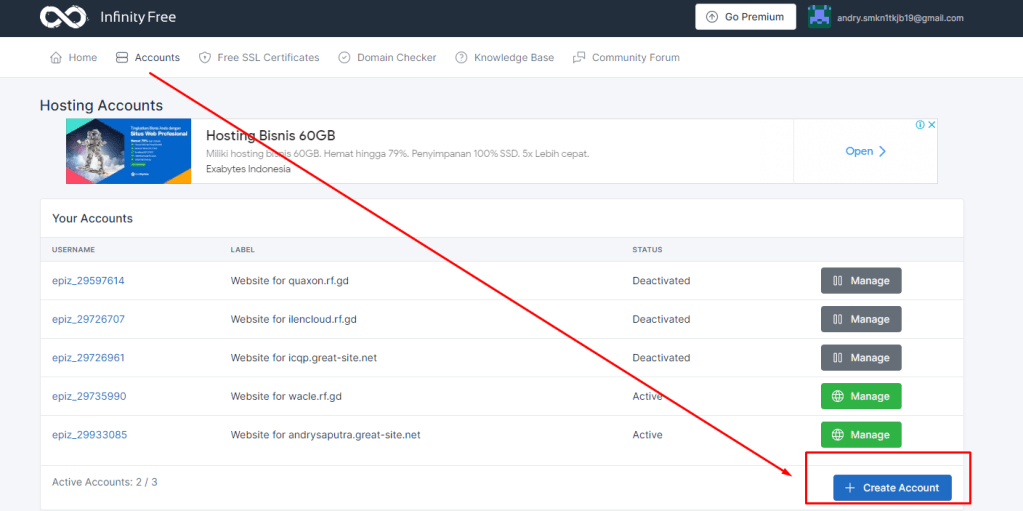Click the Hosting Bisnis ad thumbnail image
Screen dimensions: 1023x511
click(128, 151)
